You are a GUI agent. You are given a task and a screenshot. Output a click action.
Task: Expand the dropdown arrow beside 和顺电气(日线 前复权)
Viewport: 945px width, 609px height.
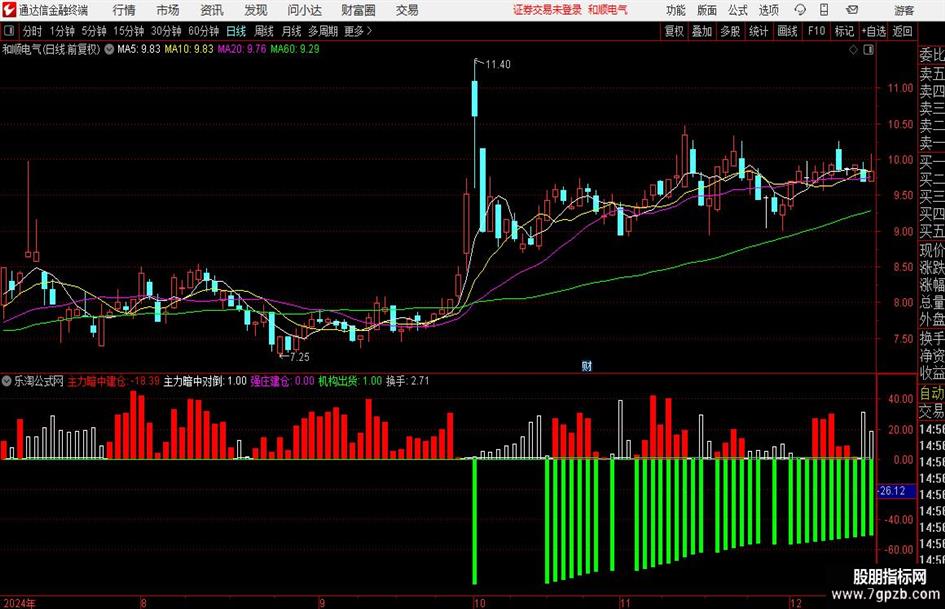[109, 49]
